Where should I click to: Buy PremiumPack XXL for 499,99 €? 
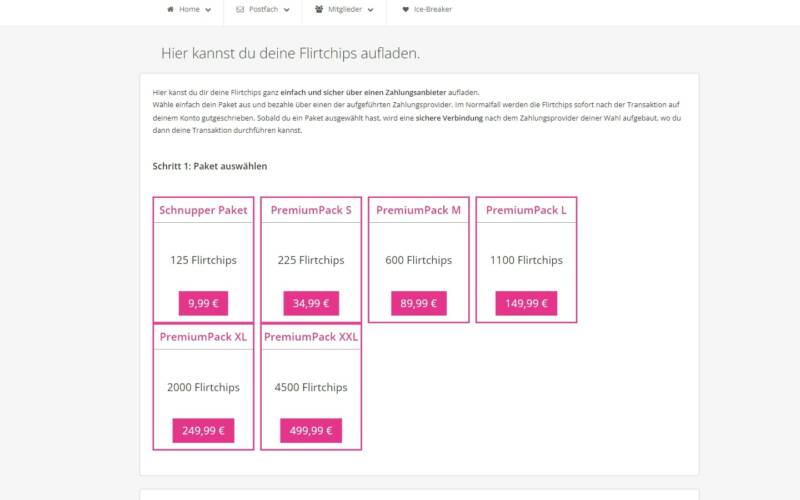[x=311, y=431]
